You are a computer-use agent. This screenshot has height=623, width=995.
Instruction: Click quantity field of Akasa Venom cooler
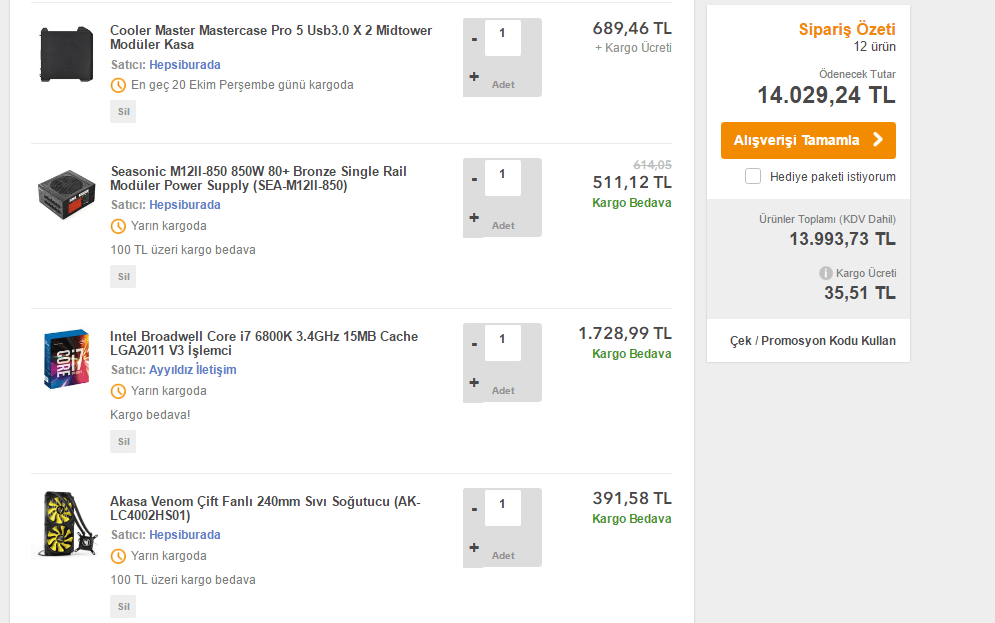pyautogui.click(x=502, y=506)
